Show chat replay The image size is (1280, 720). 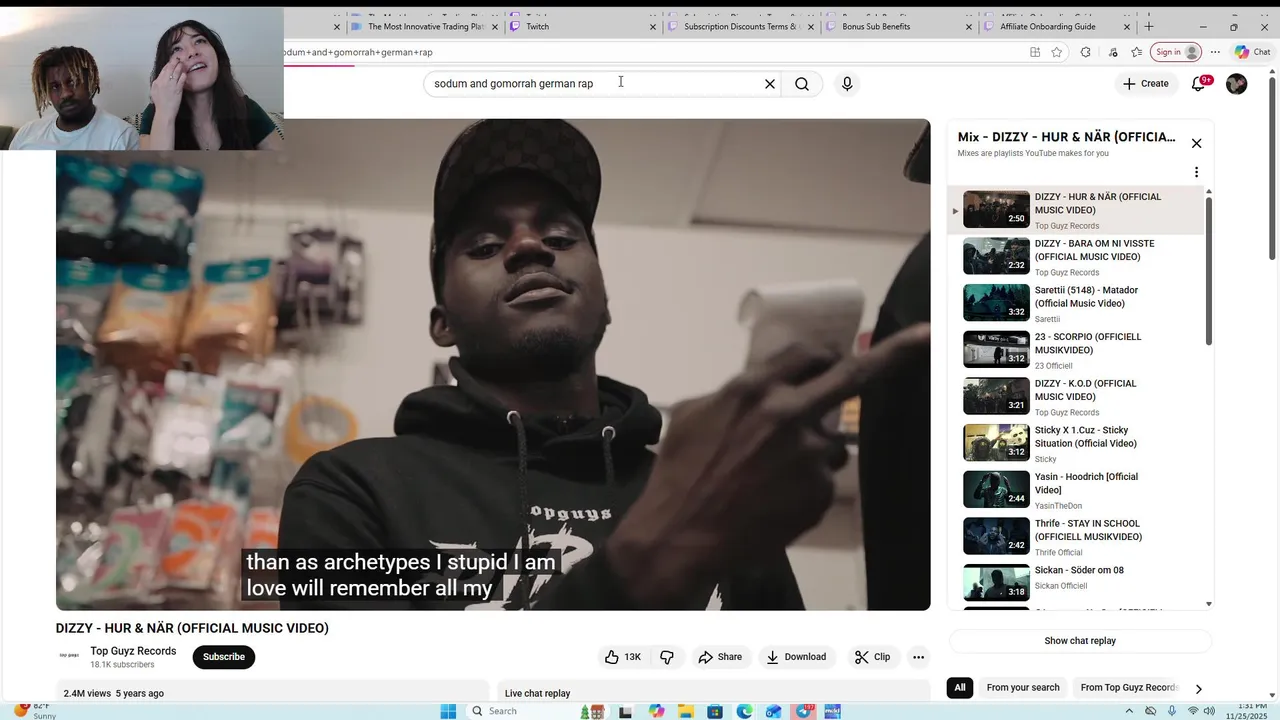[1080, 641]
